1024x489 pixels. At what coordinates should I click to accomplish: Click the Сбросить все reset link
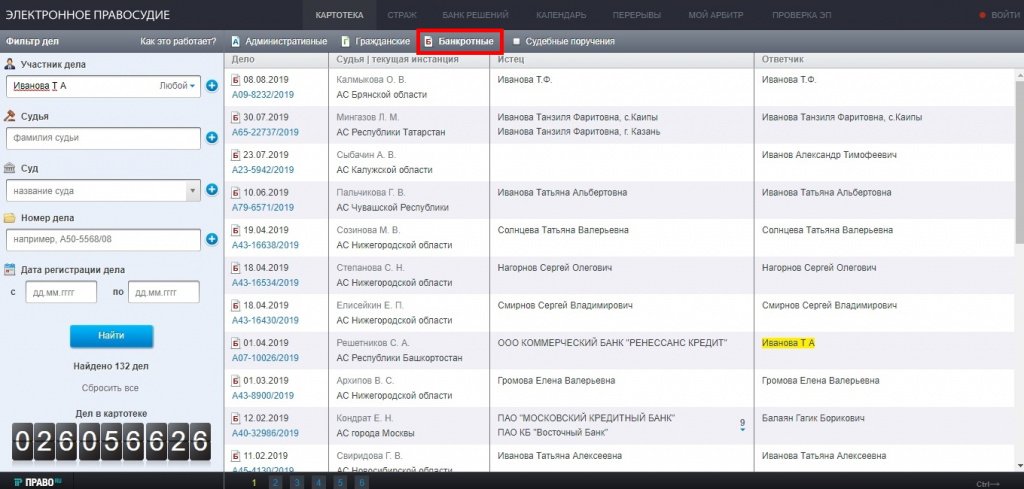coord(110,388)
